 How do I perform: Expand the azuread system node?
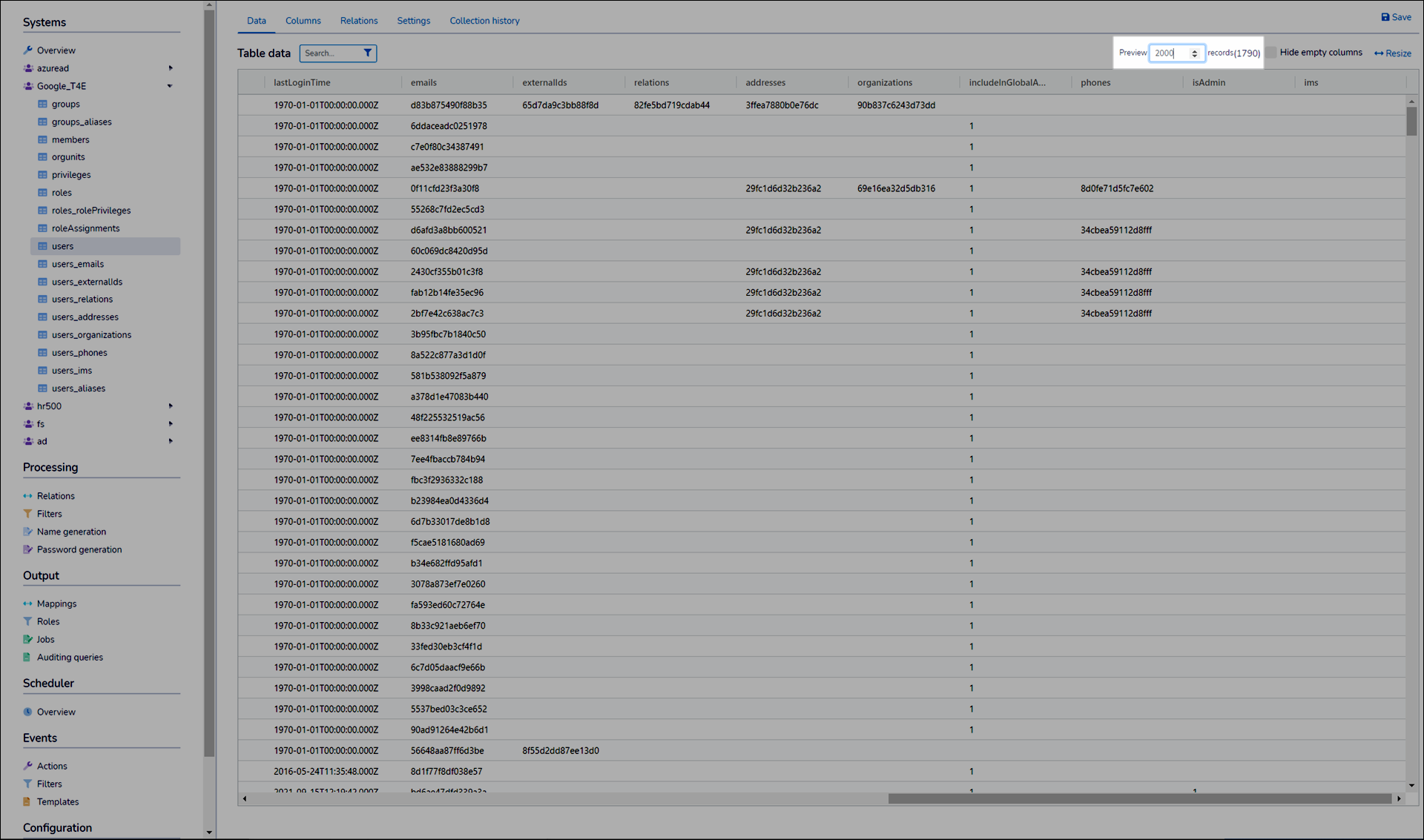(171, 68)
